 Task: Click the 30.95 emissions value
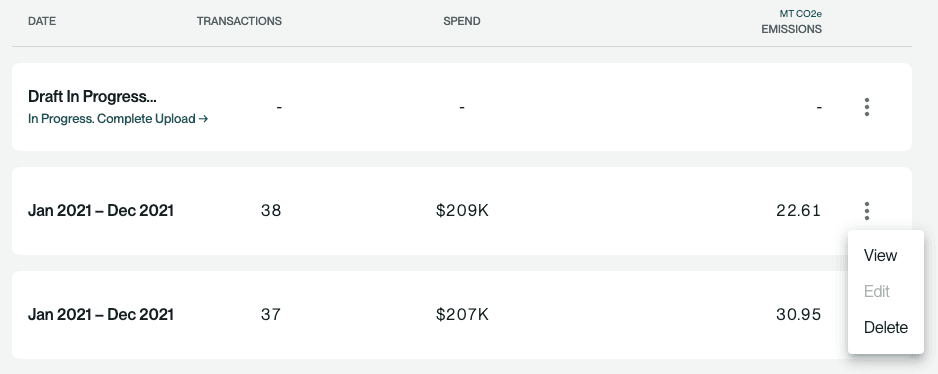click(x=799, y=315)
